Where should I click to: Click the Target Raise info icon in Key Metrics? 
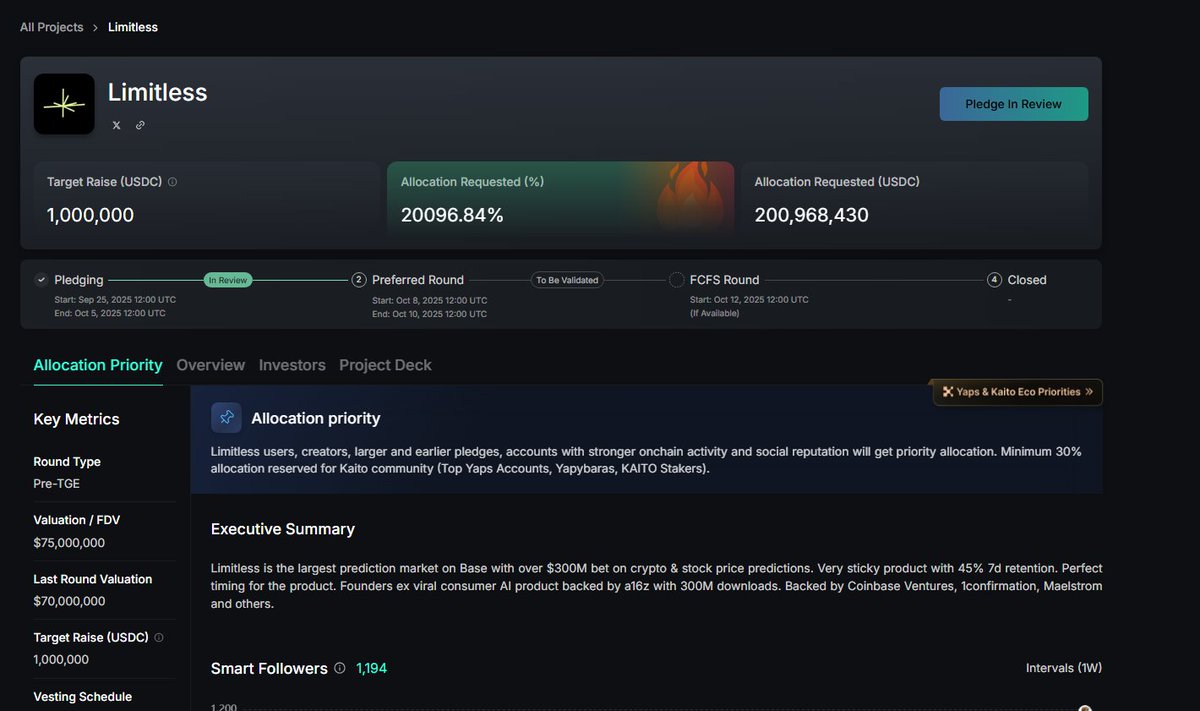click(x=159, y=637)
